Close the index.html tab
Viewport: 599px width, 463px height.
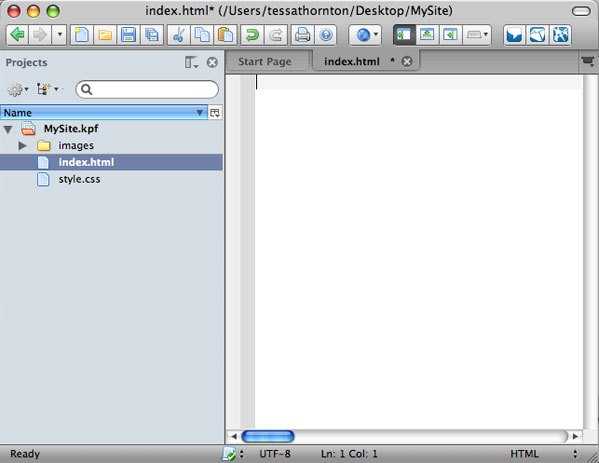[407, 62]
